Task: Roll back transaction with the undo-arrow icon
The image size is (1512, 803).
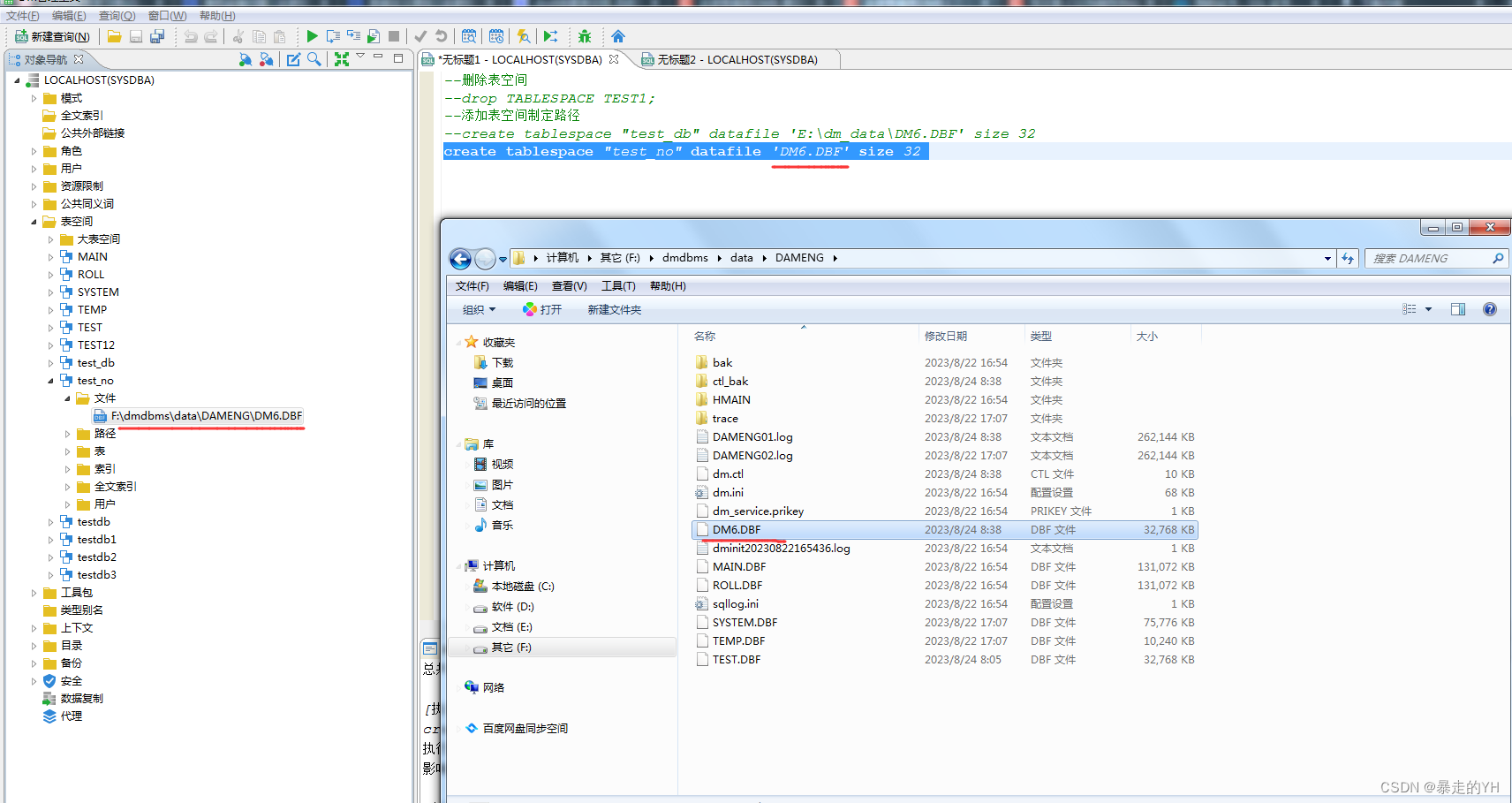Action: [x=442, y=36]
